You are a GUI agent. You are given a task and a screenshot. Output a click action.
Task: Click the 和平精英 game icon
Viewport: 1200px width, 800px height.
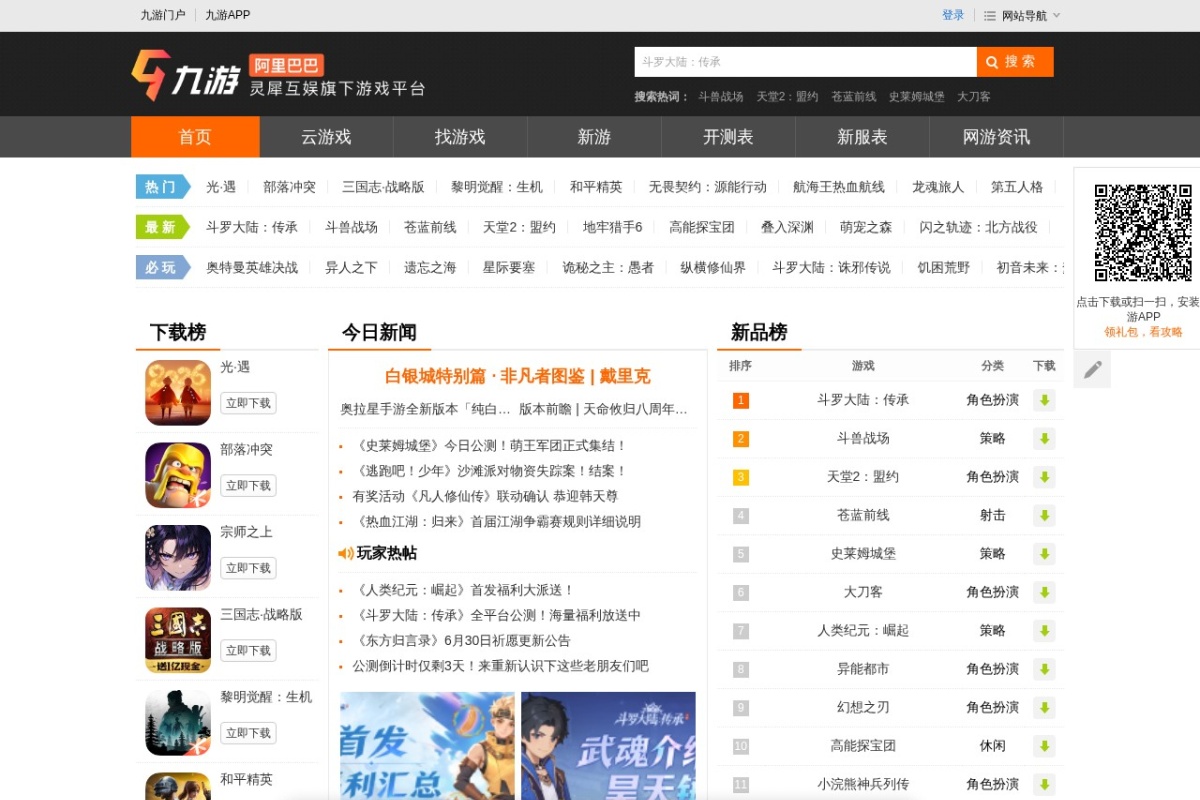(x=178, y=786)
